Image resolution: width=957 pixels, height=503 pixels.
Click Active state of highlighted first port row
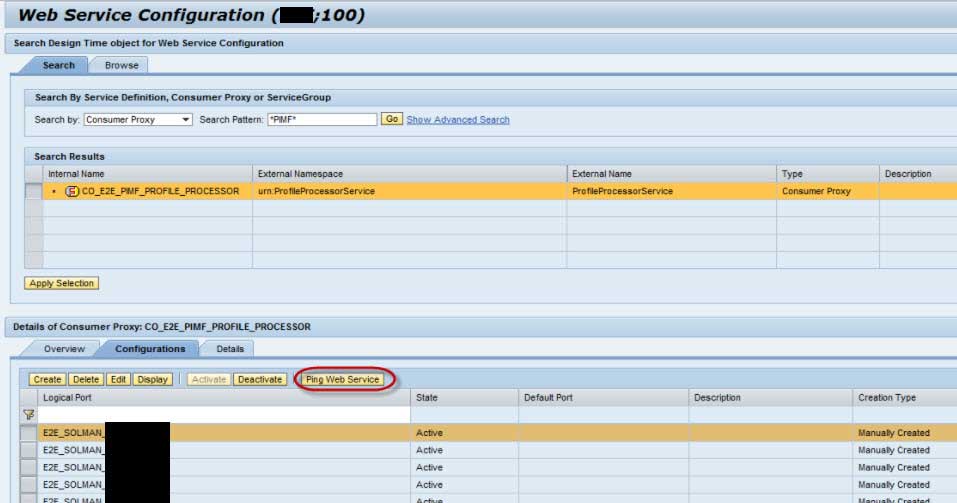(429, 433)
